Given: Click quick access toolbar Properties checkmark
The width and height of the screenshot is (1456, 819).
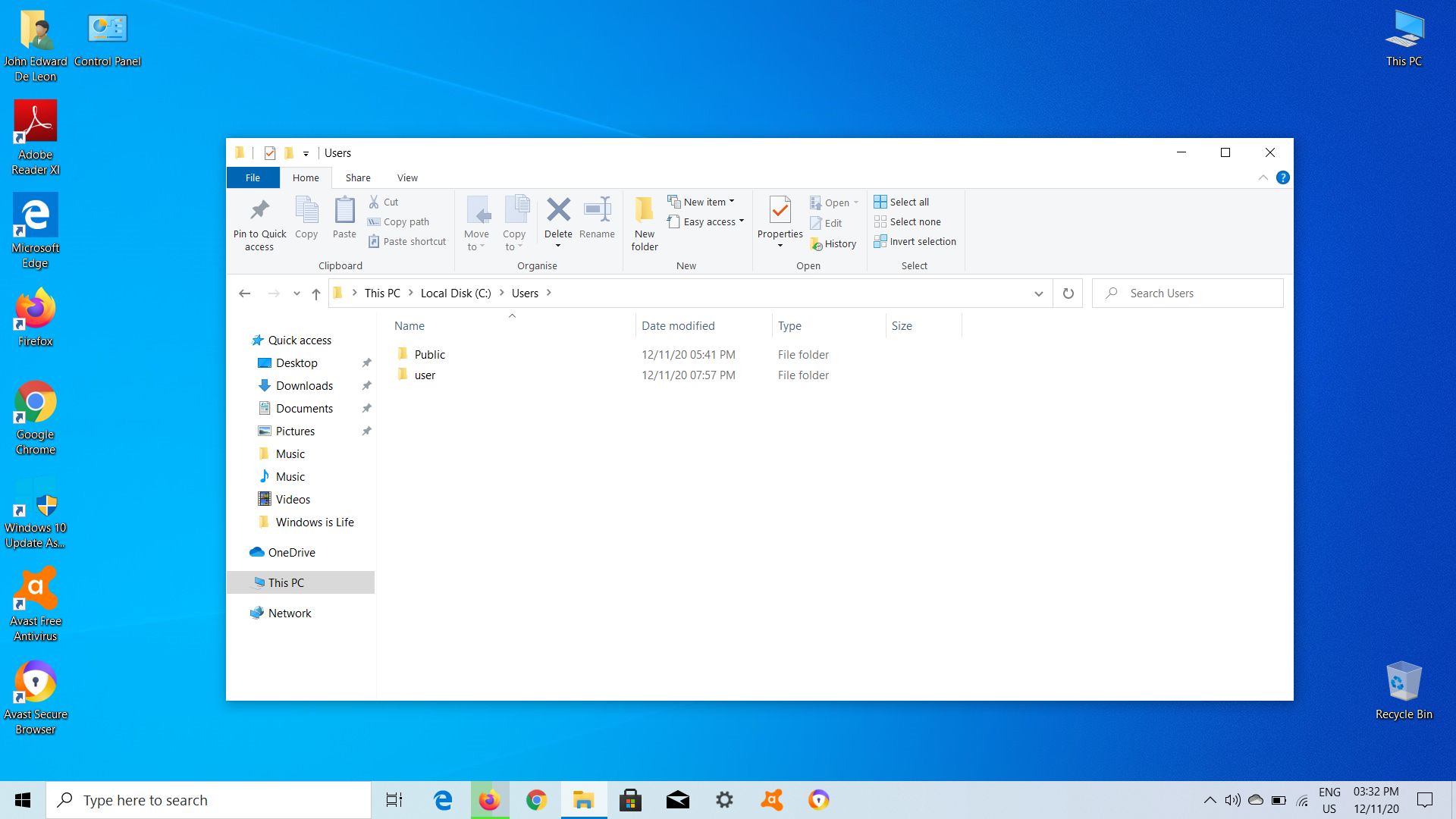Looking at the screenshot, I should tap(270, 153).
